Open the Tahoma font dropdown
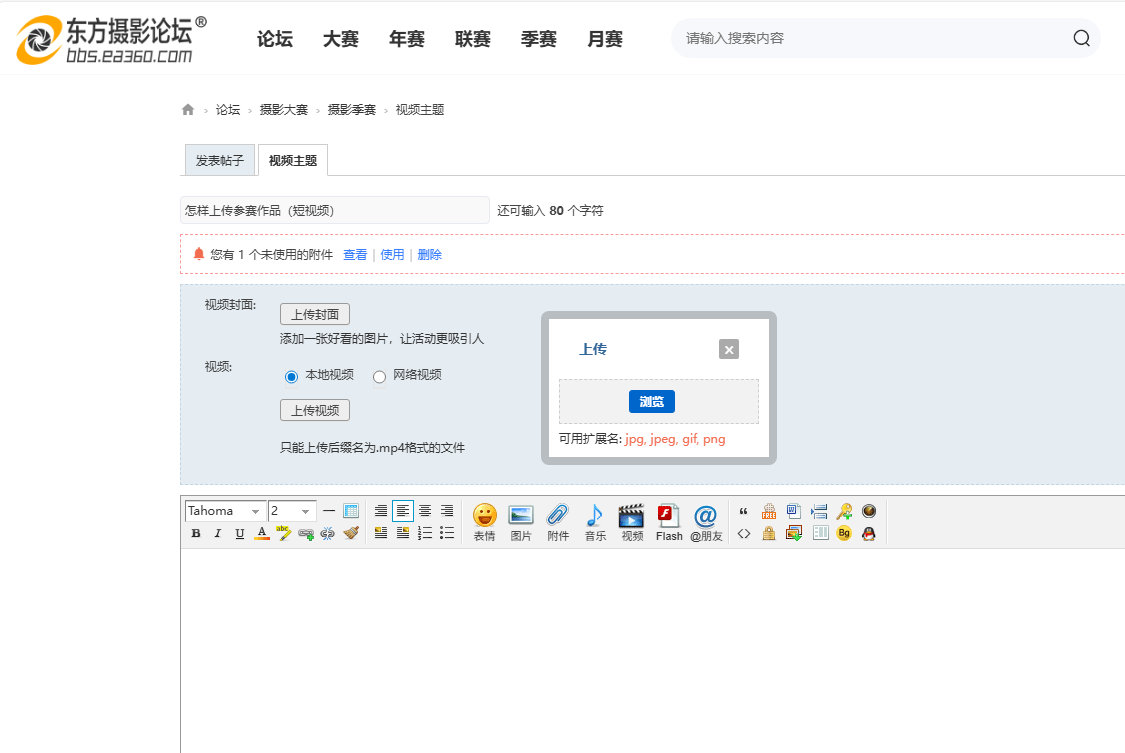This screenshot has height=753, width=1125. pyautogui.click(x=225, y=511)
